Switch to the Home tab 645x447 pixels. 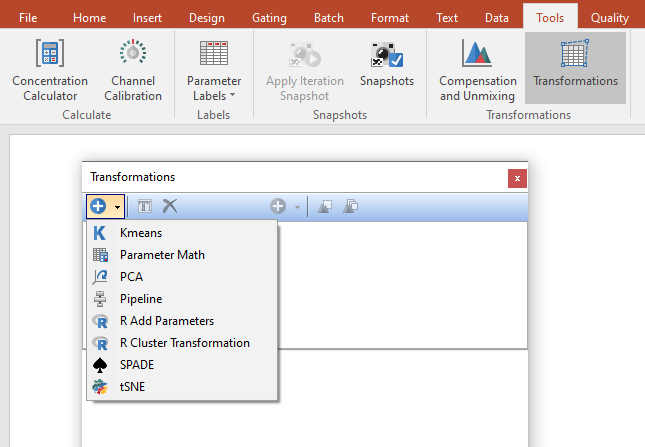pos(89,18)
